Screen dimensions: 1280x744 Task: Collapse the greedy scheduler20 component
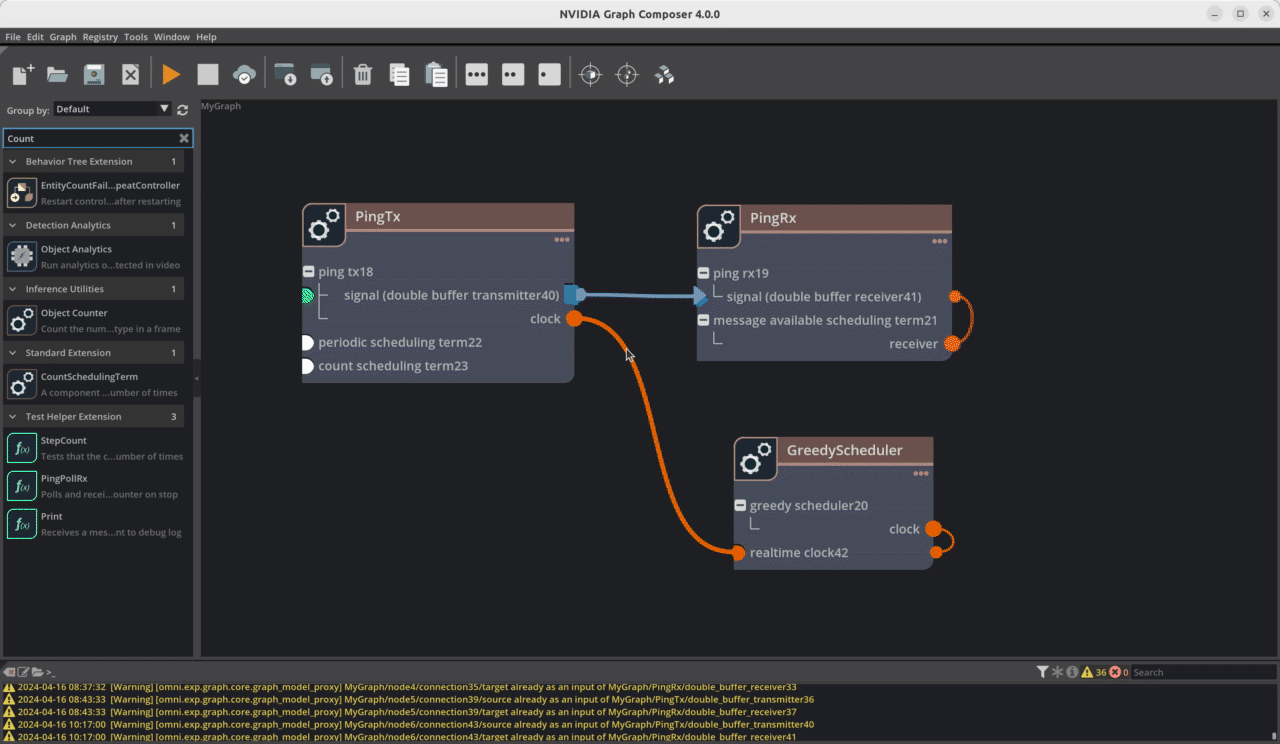coord(741,506)
